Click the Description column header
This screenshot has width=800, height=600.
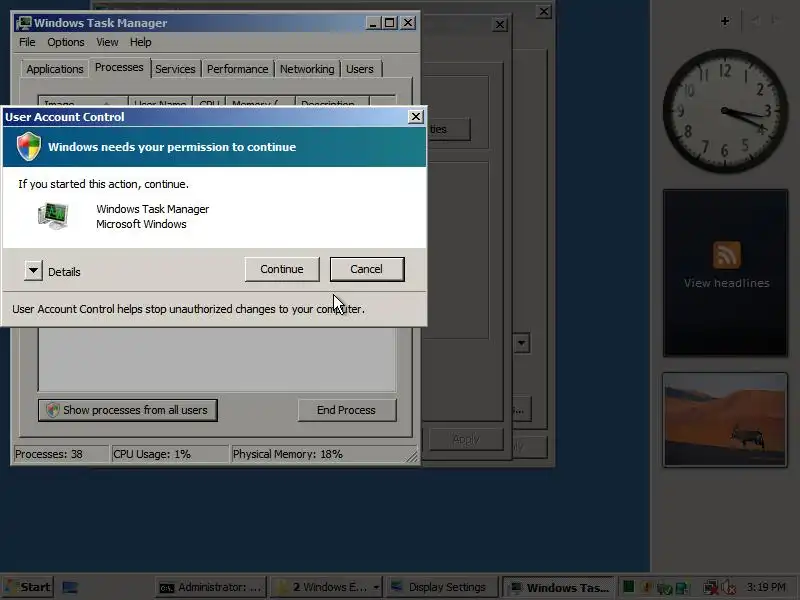point(332,102)
